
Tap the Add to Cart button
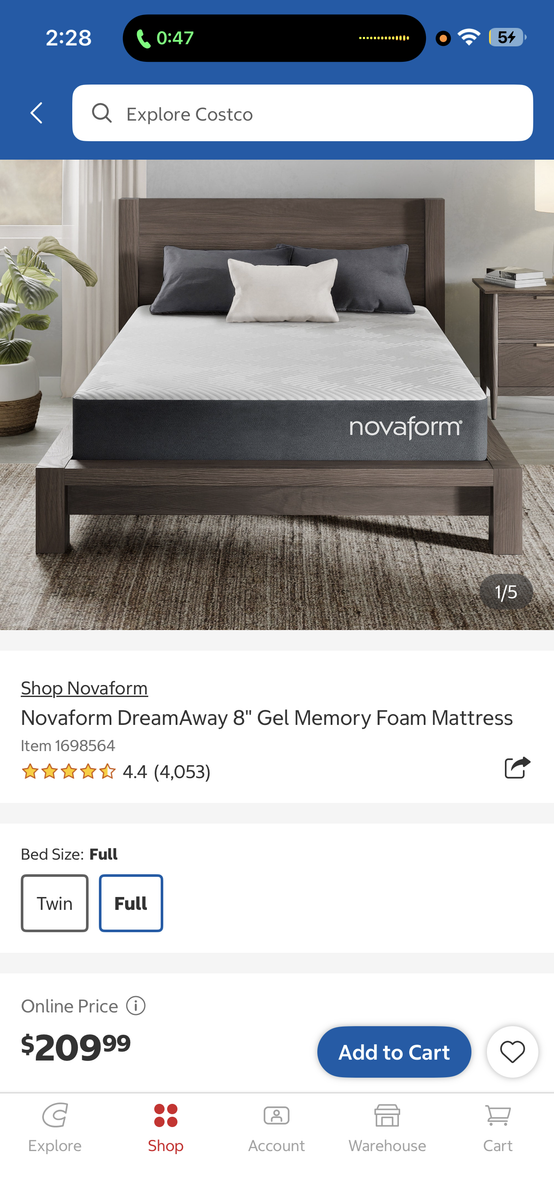click(394, 1052)
